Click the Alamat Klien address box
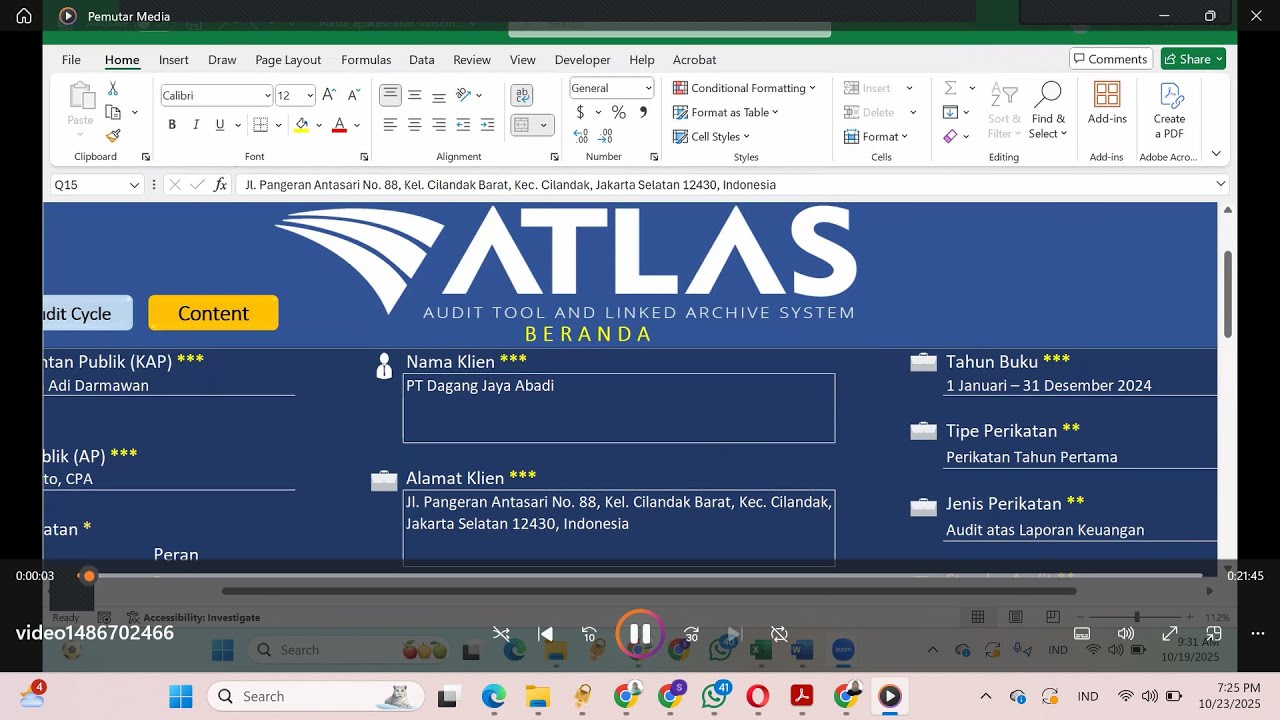This screenshot has width=1280, height=720. [x=619, y=528]
